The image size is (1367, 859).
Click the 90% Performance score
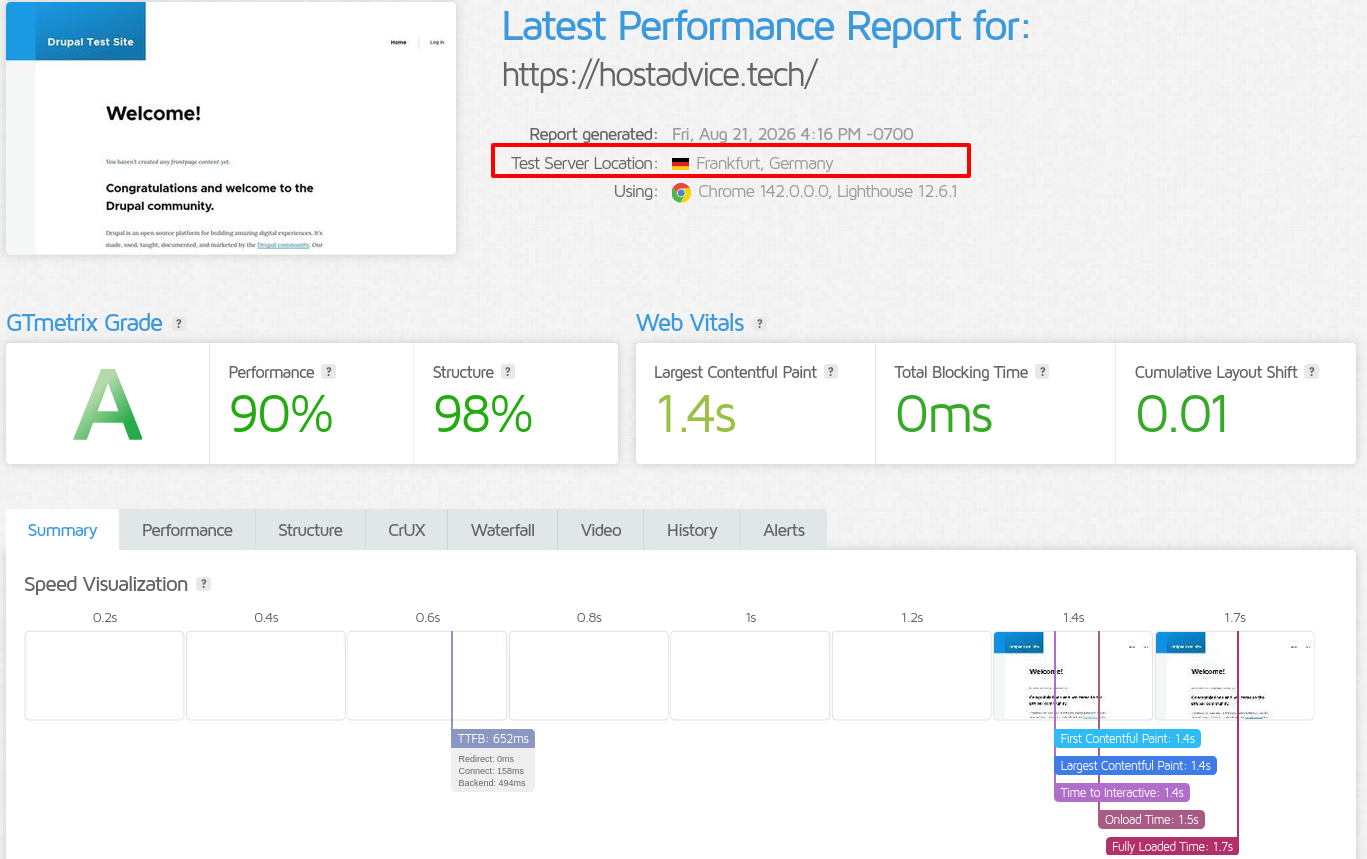click(x=281, y=414)
